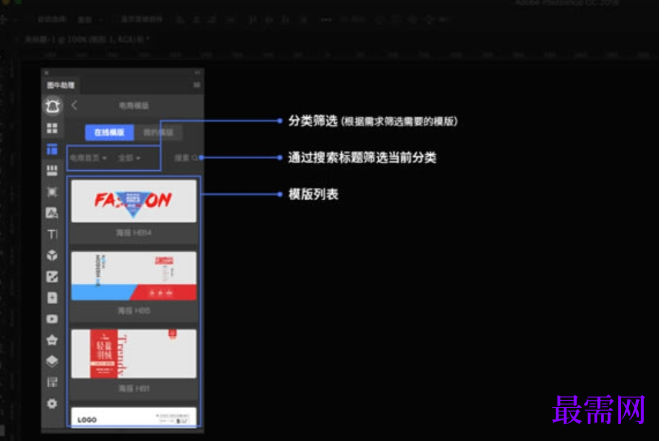Click the pencil edit square sidebar icon
Screen dimensions: 664x441
[x=52, y=277]
